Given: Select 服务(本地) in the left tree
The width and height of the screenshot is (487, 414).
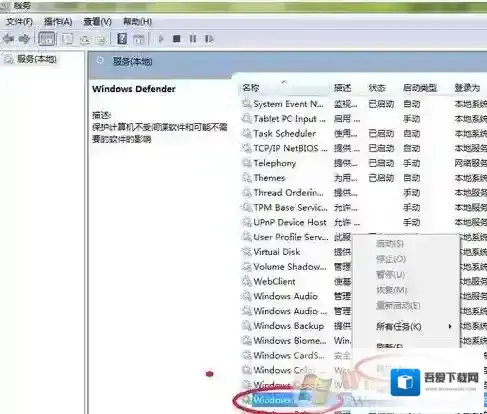Looking at the screenshot, I should 37,59.
